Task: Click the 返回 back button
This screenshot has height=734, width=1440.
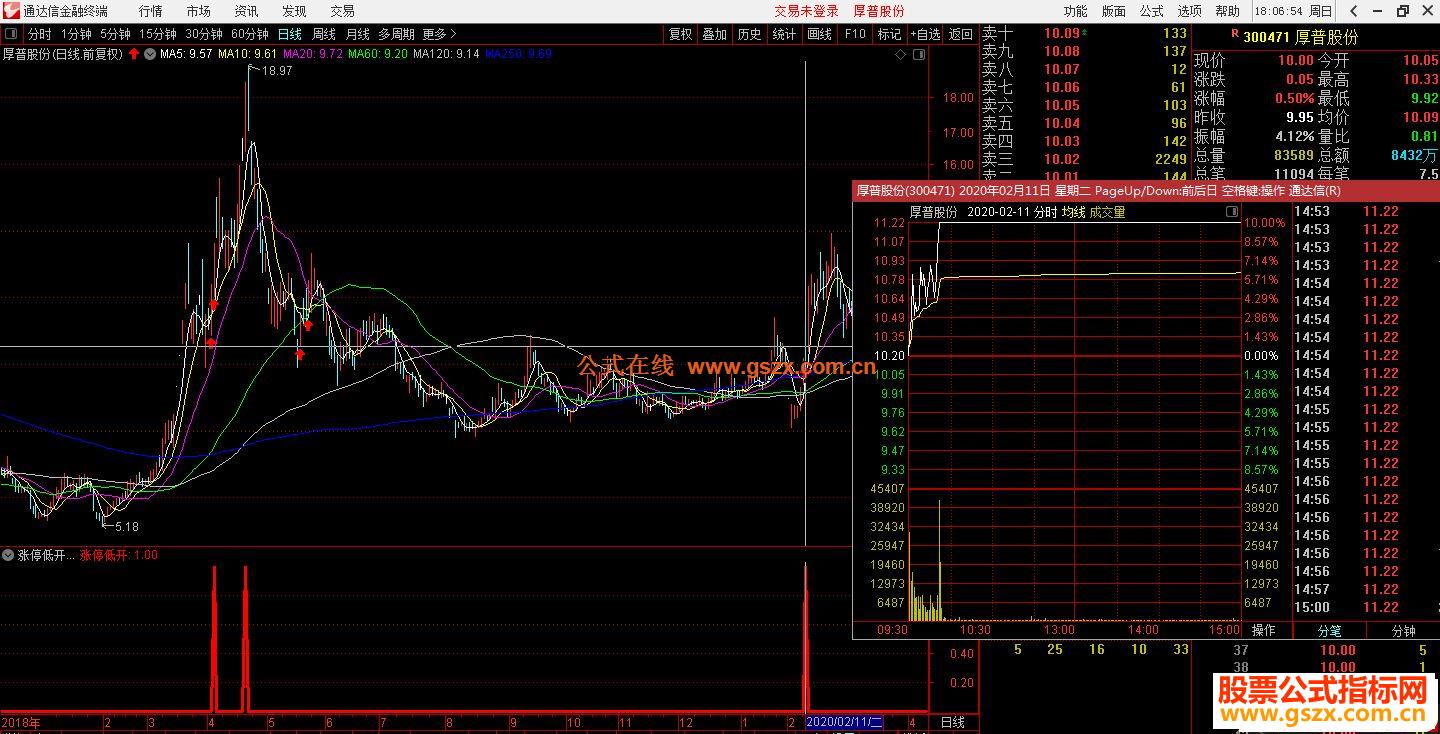Action: click(x=960, y=34)
